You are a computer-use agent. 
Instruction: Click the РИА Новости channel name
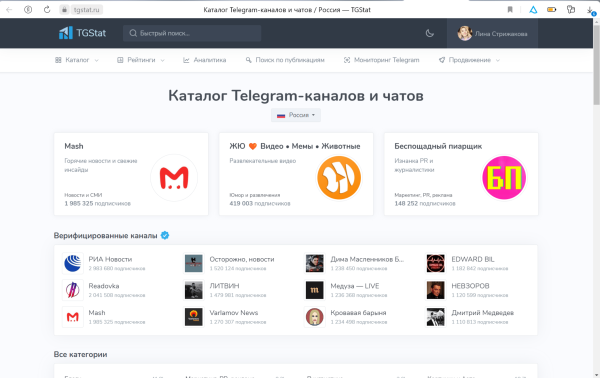(x=110, y=259)
